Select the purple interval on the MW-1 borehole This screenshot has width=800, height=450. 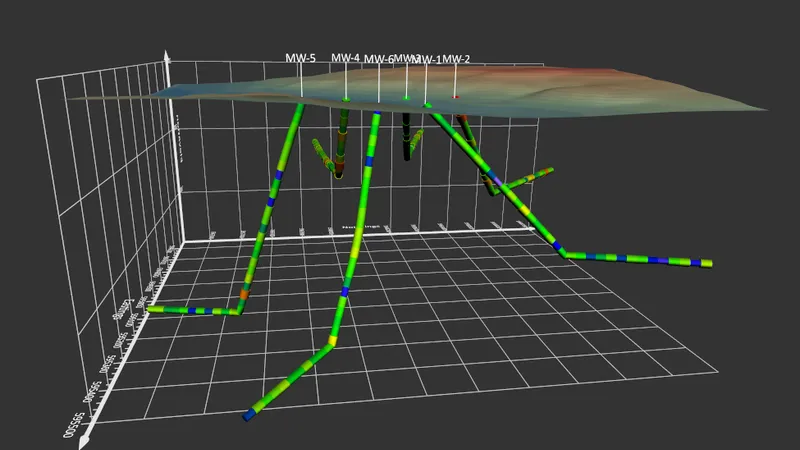click(x=497, y=182)
